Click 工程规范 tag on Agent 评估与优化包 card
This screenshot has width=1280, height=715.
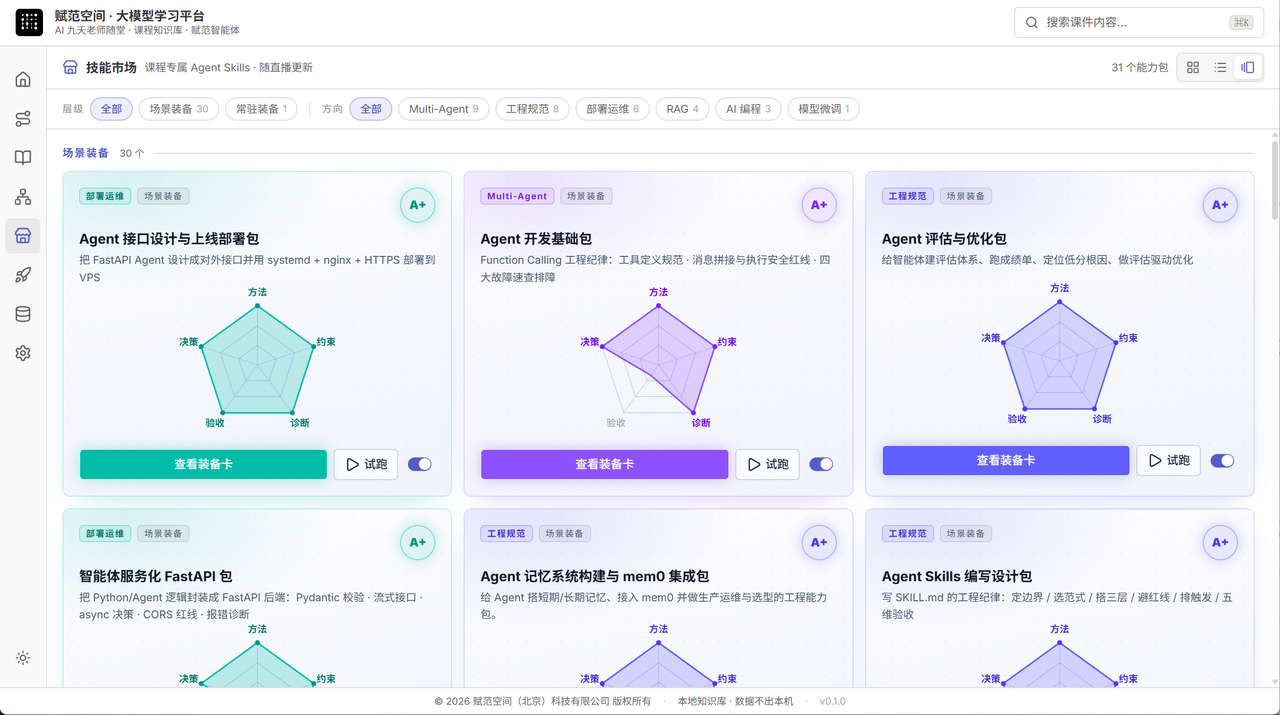pos(908,196)
